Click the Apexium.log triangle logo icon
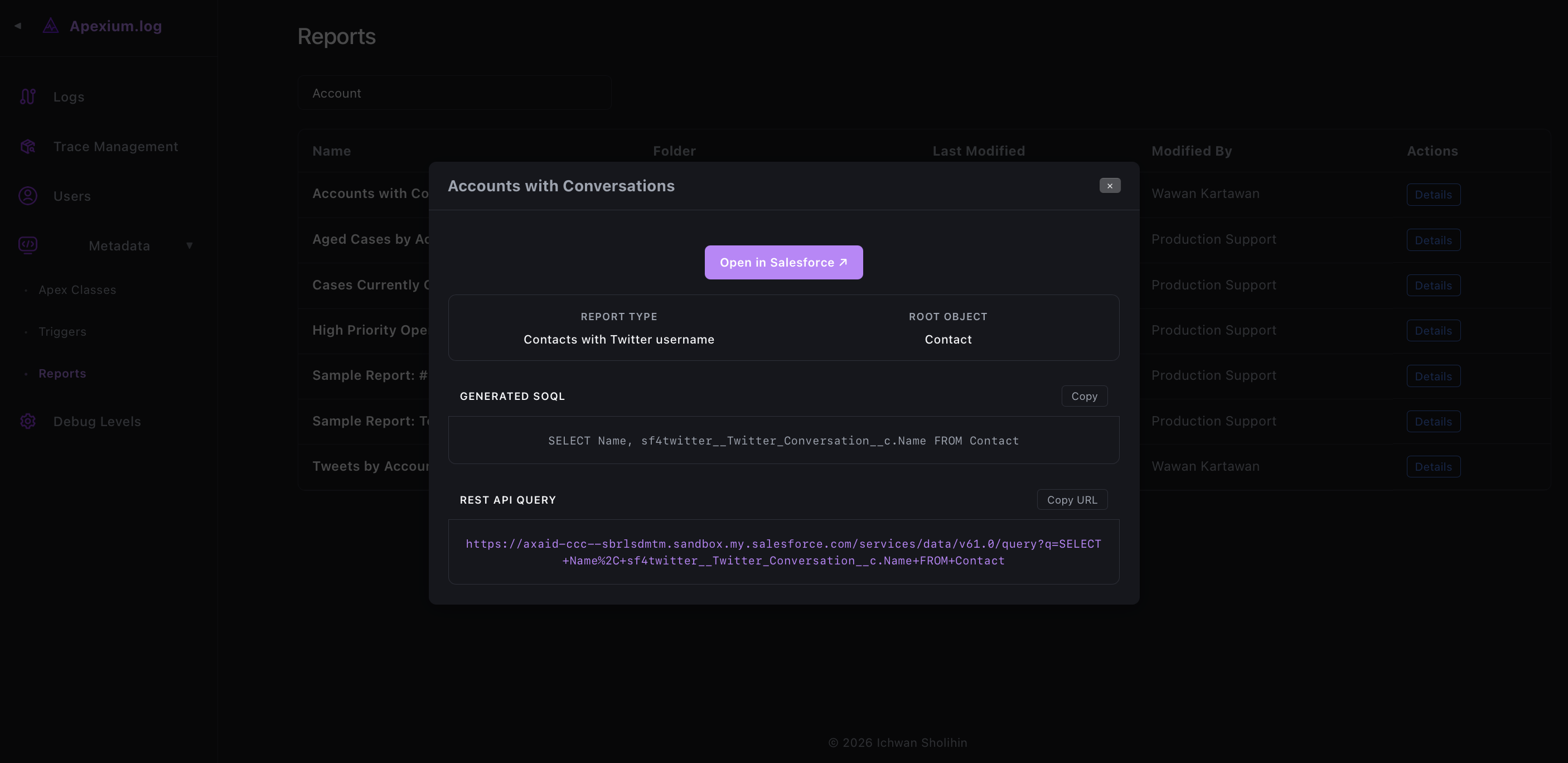Image resolution: width=1568 pixels, height=763 pixels. coord(51,26)
